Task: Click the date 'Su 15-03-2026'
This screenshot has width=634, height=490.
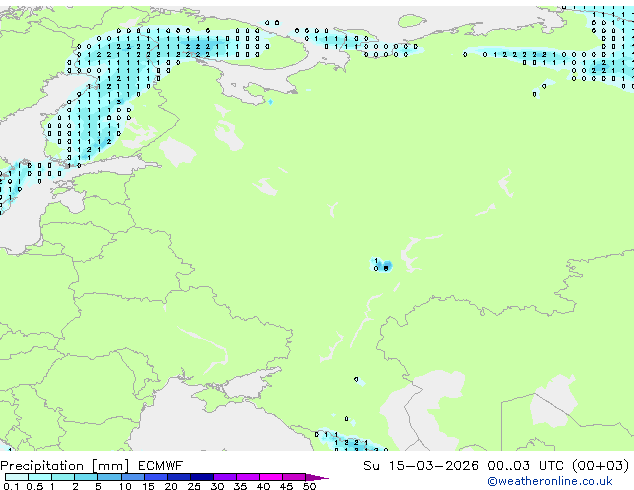Action: pyautogui.click(x=421, y=466)
